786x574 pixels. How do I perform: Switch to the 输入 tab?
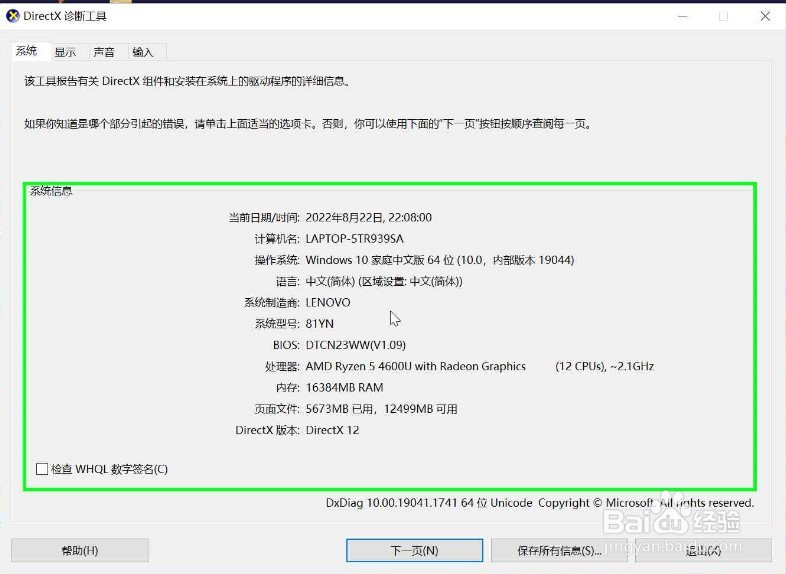(x=143, y=52)
